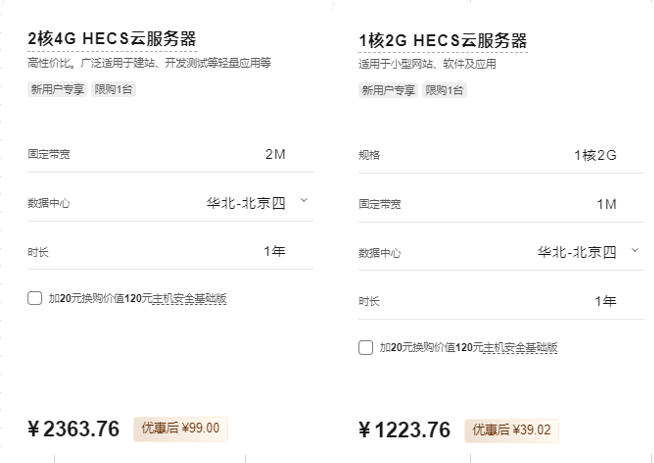Select the 1年 duration in 2核4G card
The width and height of the screenshot is (654, 463).
[274, 251]
